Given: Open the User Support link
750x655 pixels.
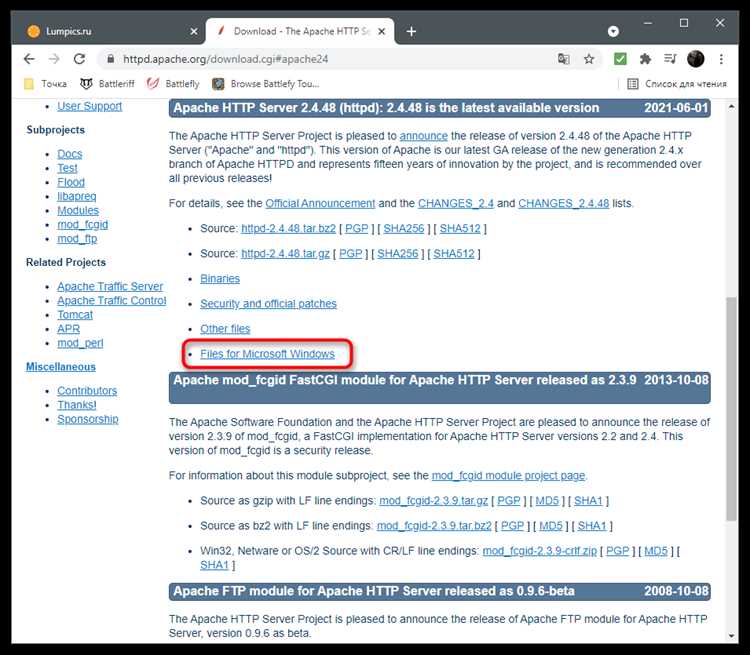Looking at the screenshot, I should click(89, 106).
